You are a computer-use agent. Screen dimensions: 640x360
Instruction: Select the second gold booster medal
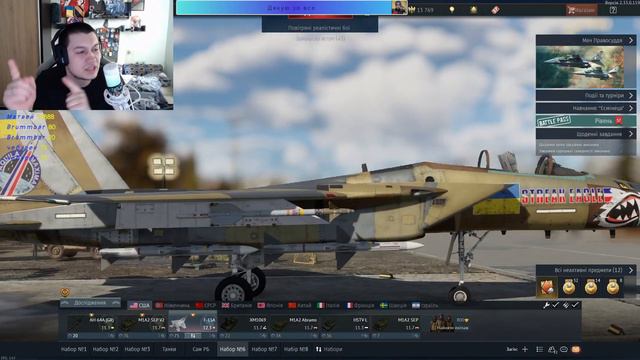pos(591,287)
